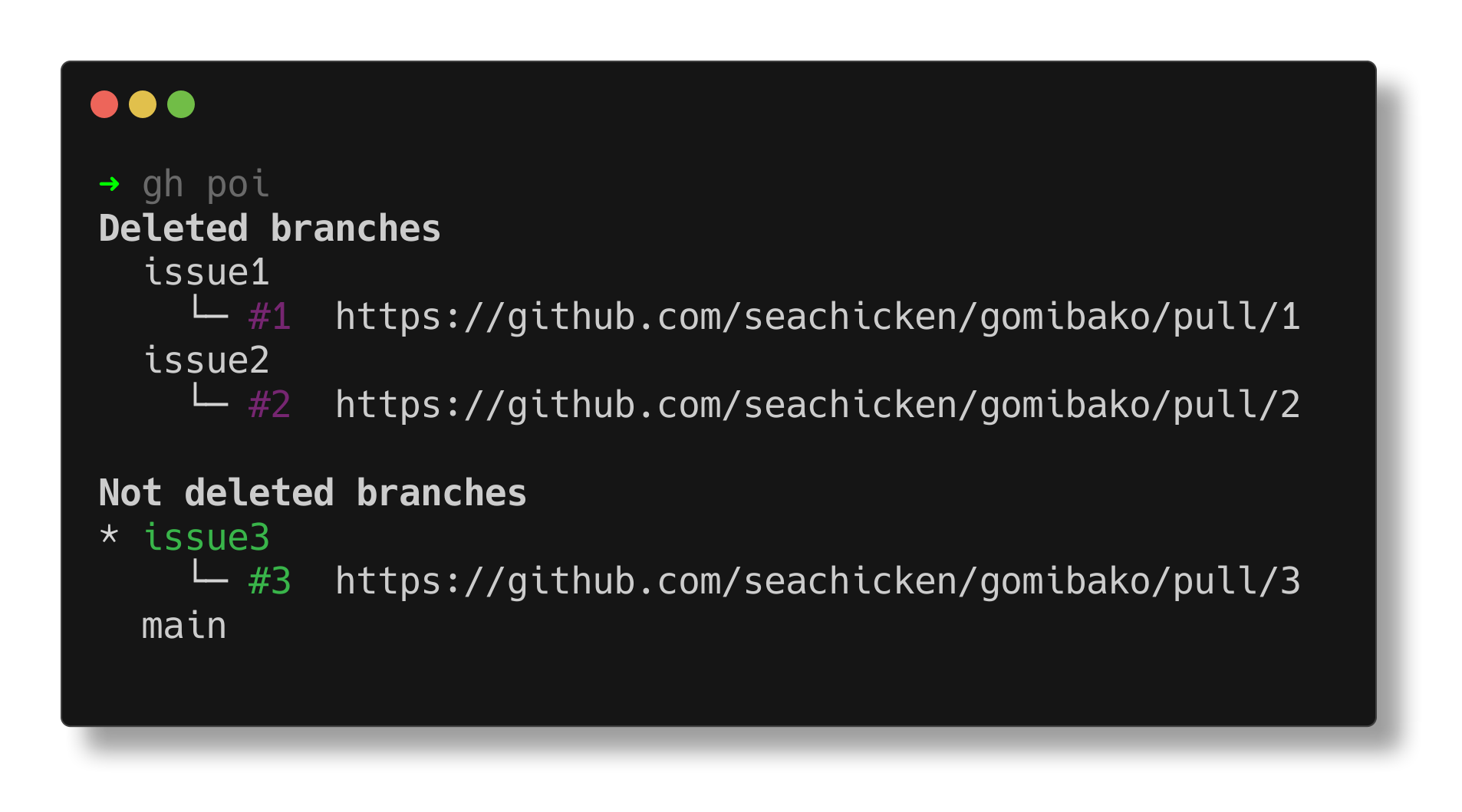The width and height of the screenshot is (1462, 812).
Task: Open the gomibako pull/3 URL
Action: coord(818,582)
